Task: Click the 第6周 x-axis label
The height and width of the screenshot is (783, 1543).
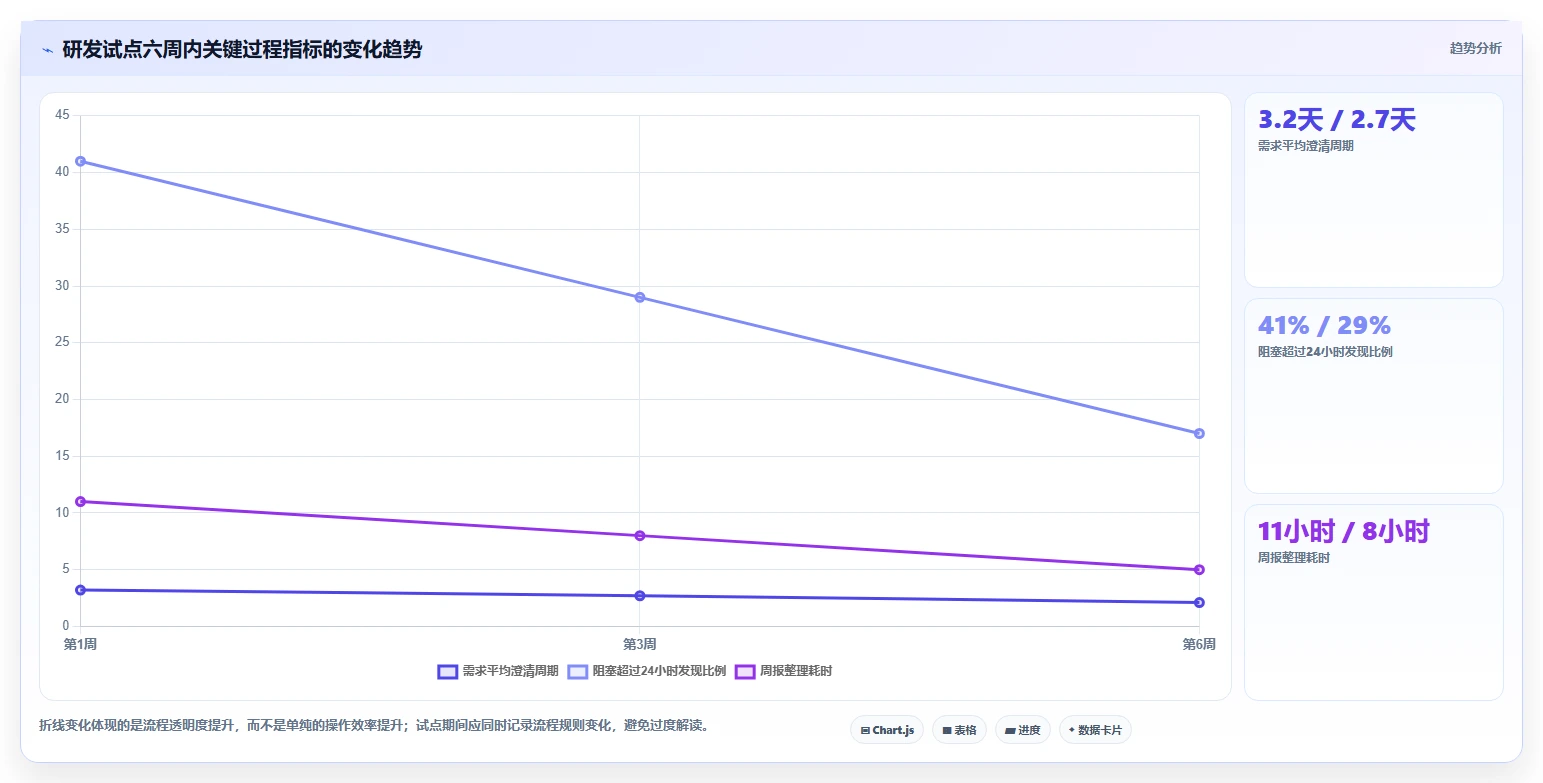Action: [1199, 644]
